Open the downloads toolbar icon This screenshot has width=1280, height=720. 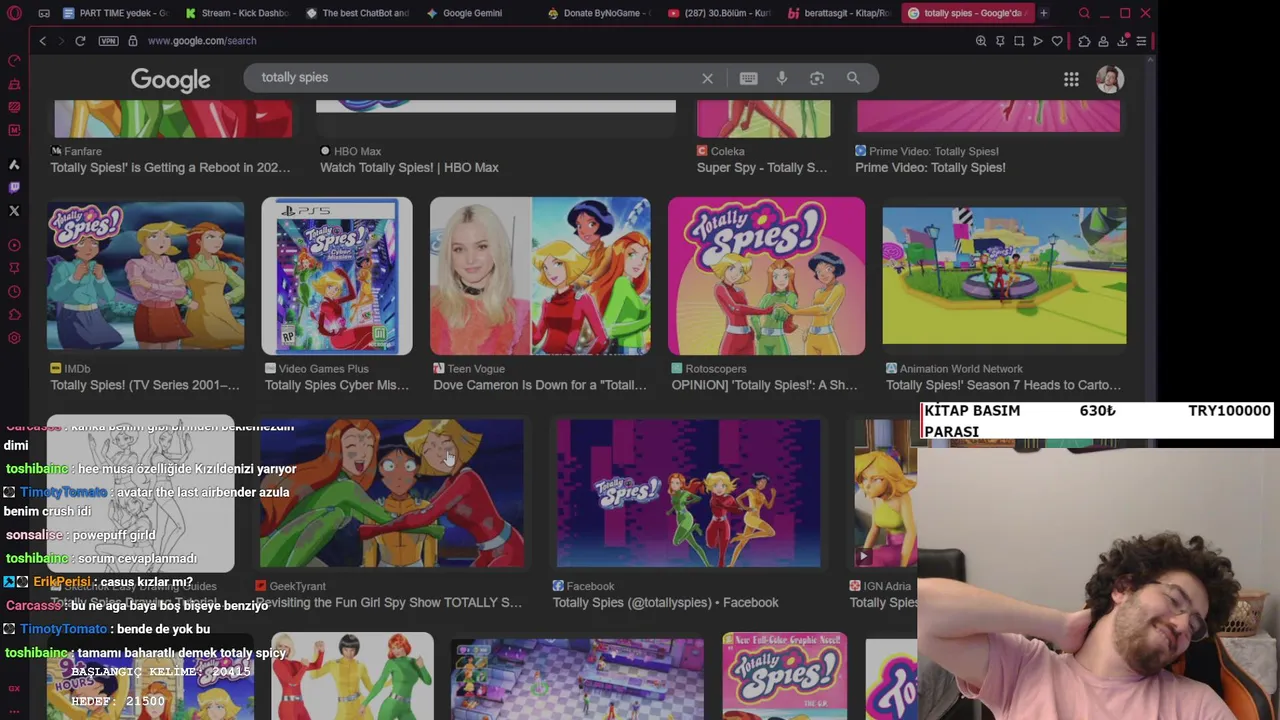(x=1122, y=41)
